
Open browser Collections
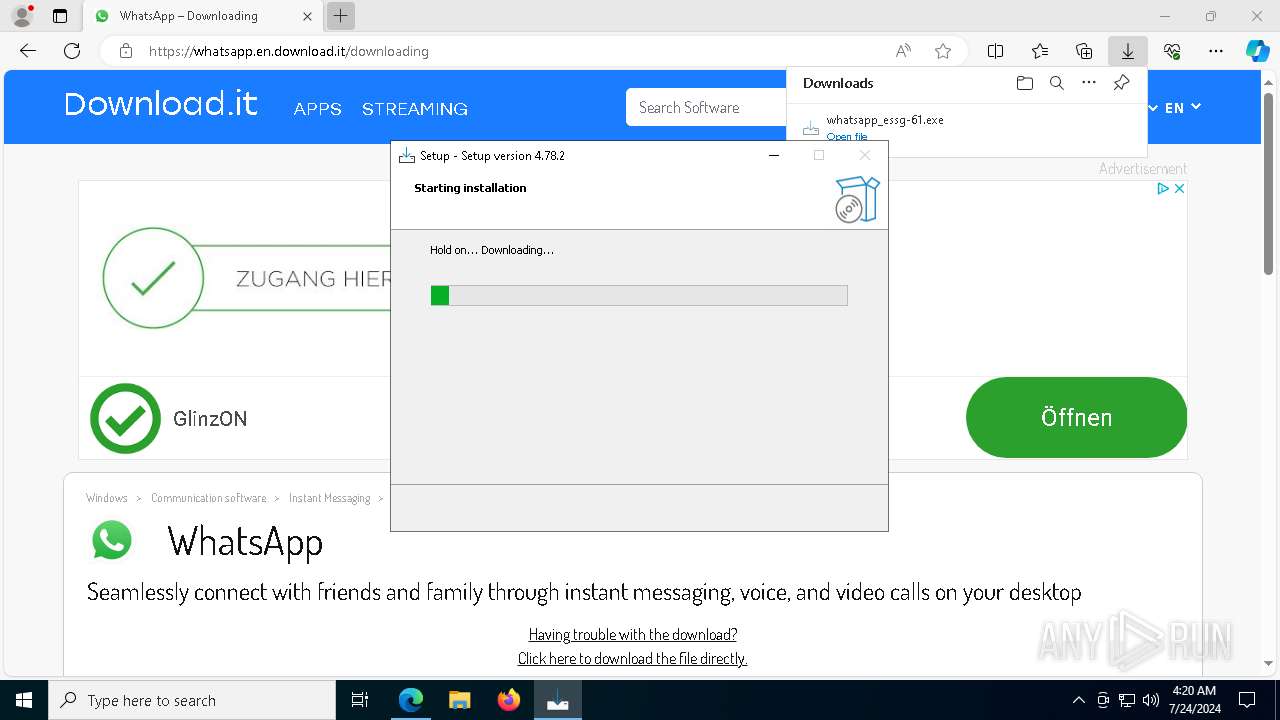pos(1084,51)
